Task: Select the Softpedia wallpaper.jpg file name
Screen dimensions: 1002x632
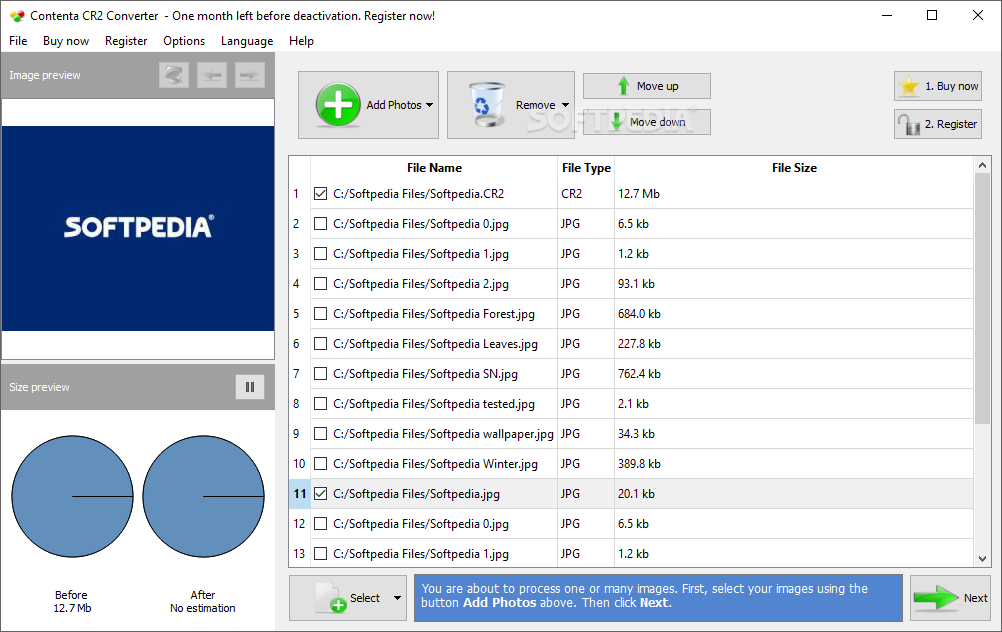Action: [443, 434]
